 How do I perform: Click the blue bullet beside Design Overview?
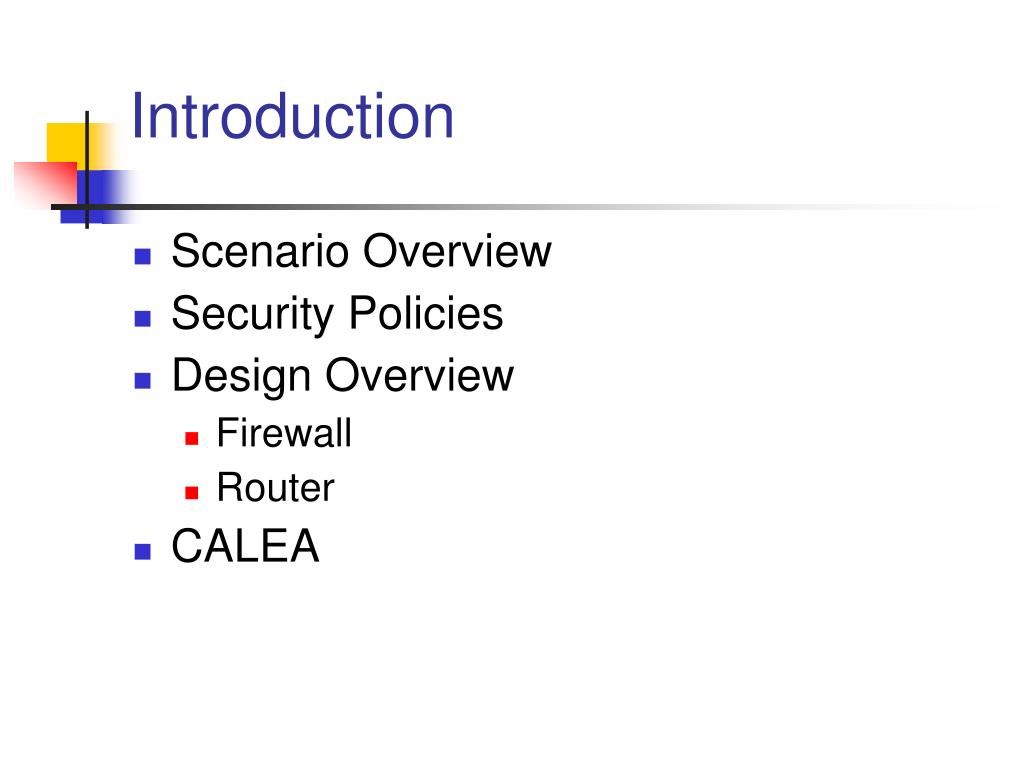coord(142,380)
